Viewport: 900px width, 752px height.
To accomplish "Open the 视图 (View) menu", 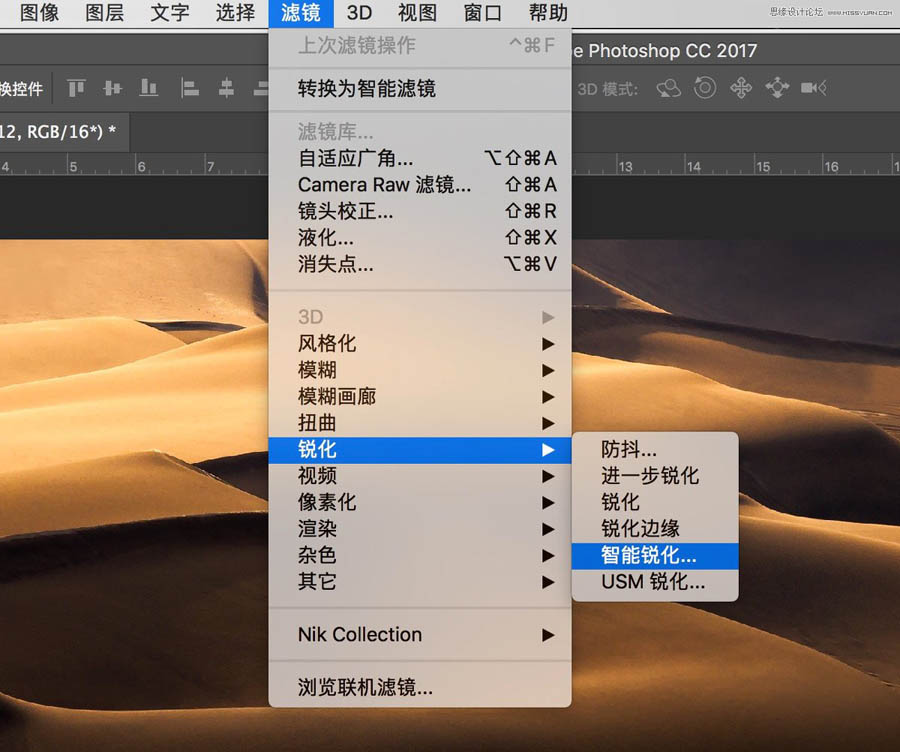I will click(416, 14).
